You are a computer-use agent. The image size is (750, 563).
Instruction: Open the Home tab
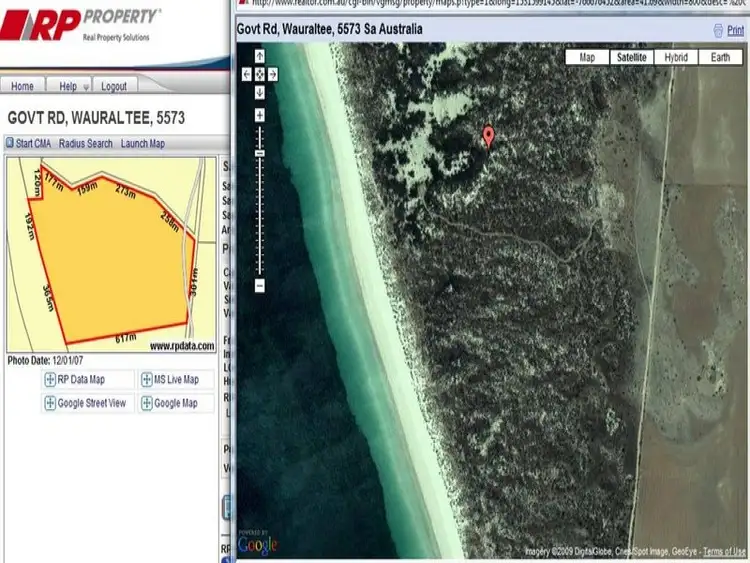click(x=22, y=86)
